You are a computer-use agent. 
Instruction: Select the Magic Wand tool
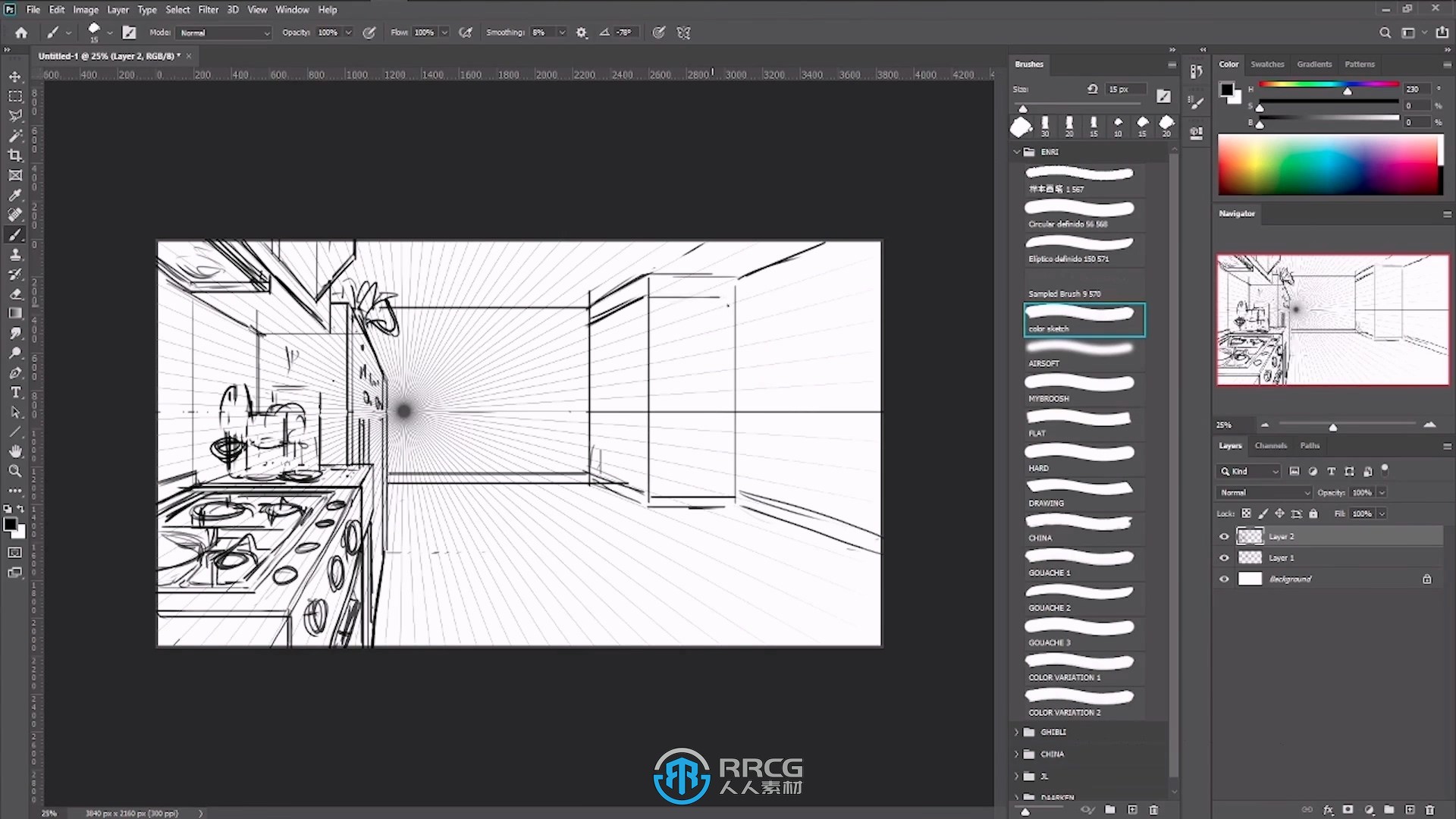click(15, 136)
